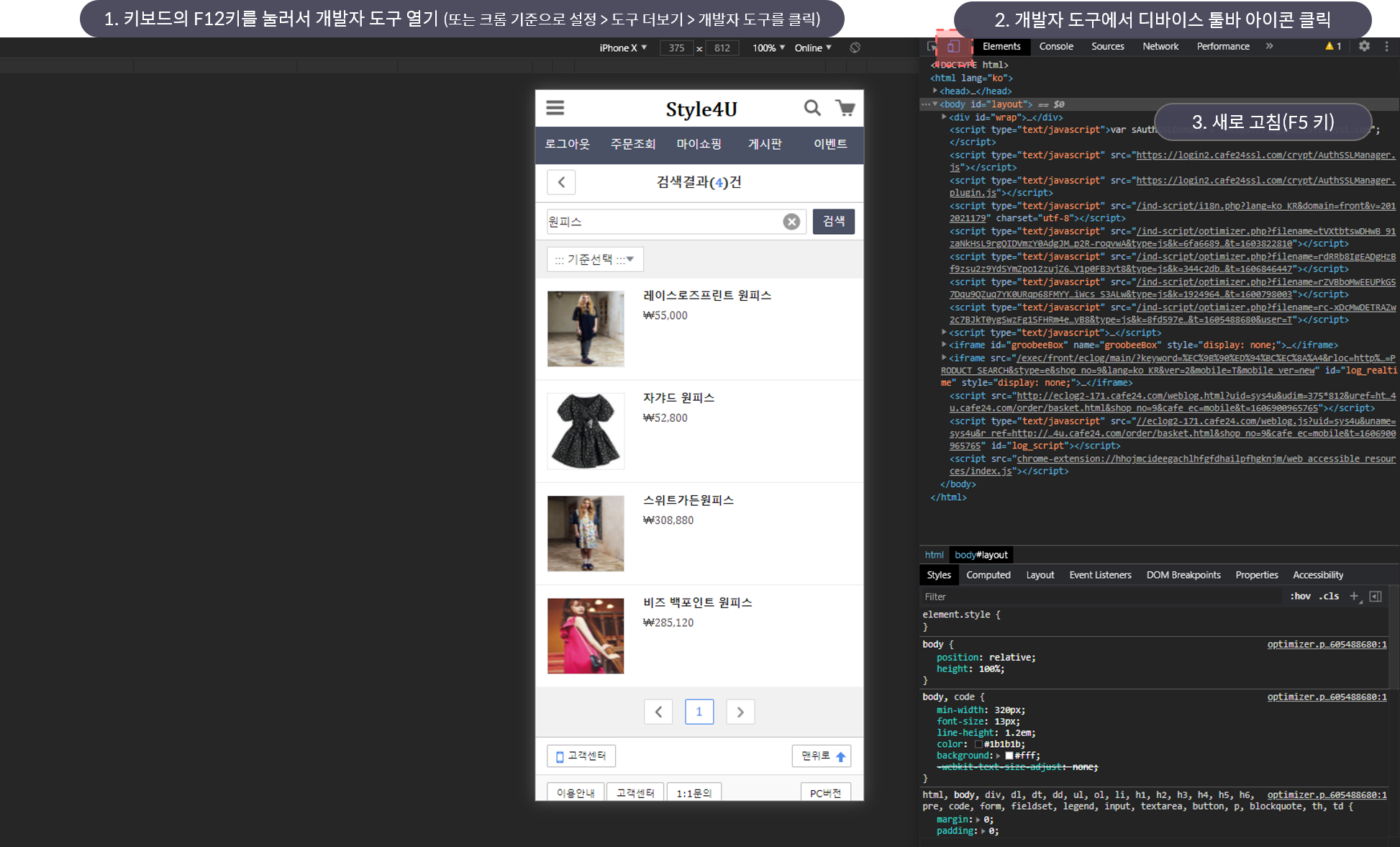
Task: Click the back arrow beside 검색결과
Action: (561, 182)
